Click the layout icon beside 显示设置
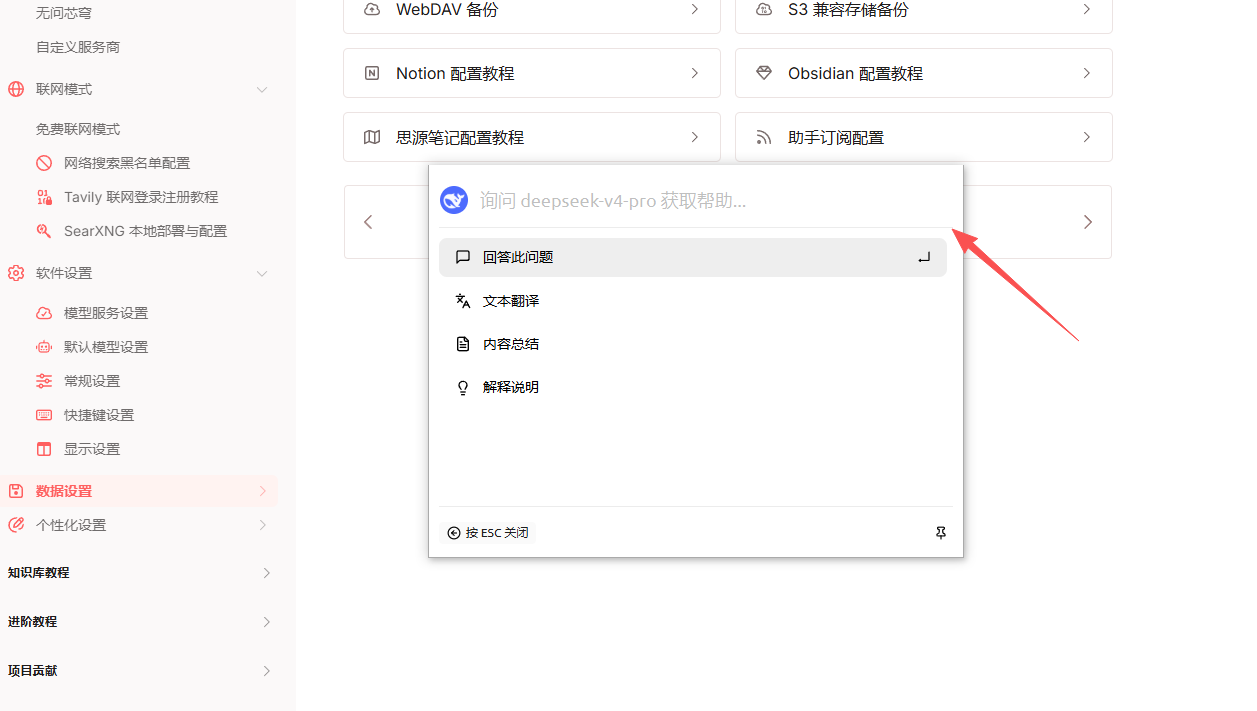The width and height of the screenshot is (1257, 711). pyautogui.click(x=44, y=449)
